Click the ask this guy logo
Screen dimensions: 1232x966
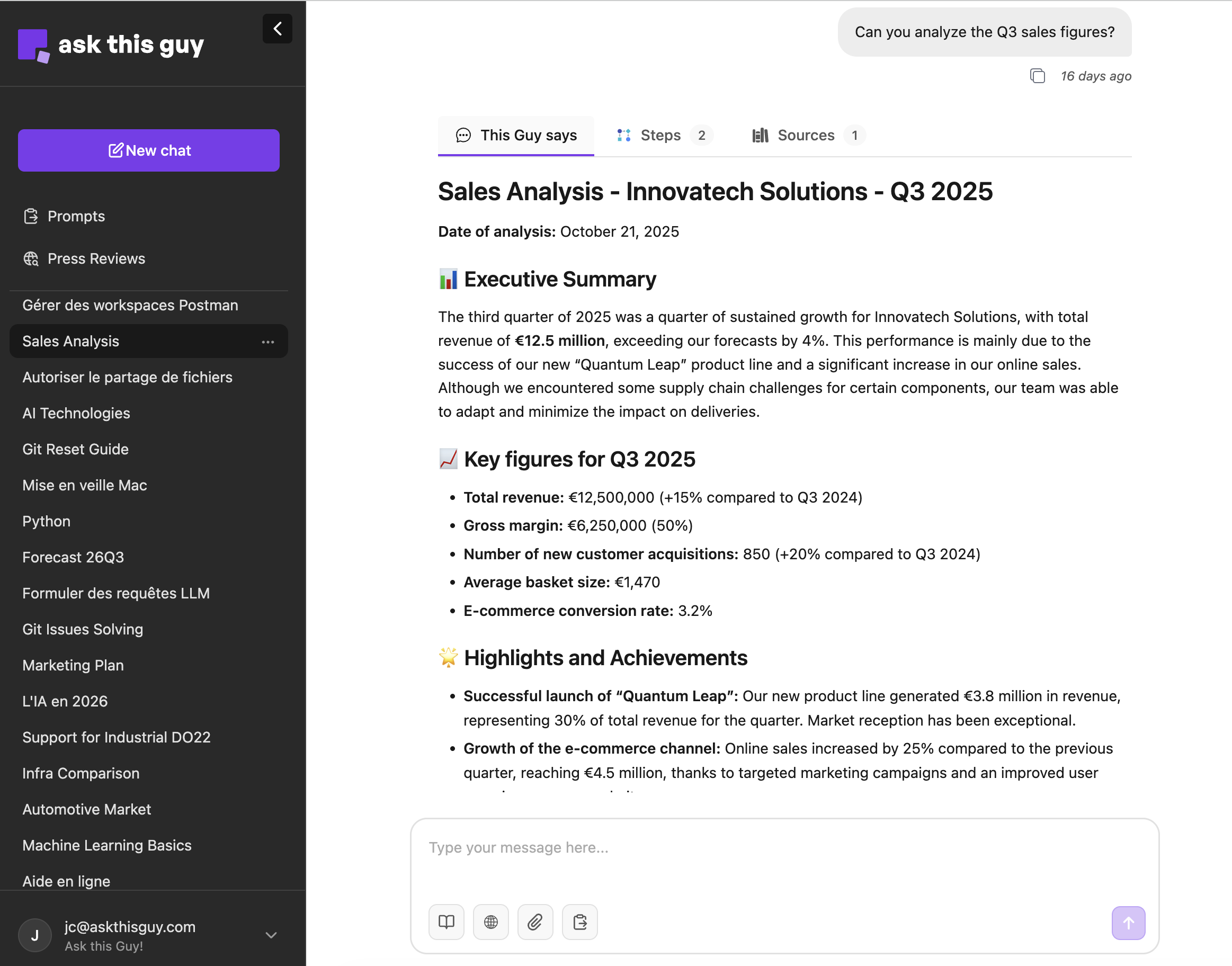point(111,45)
